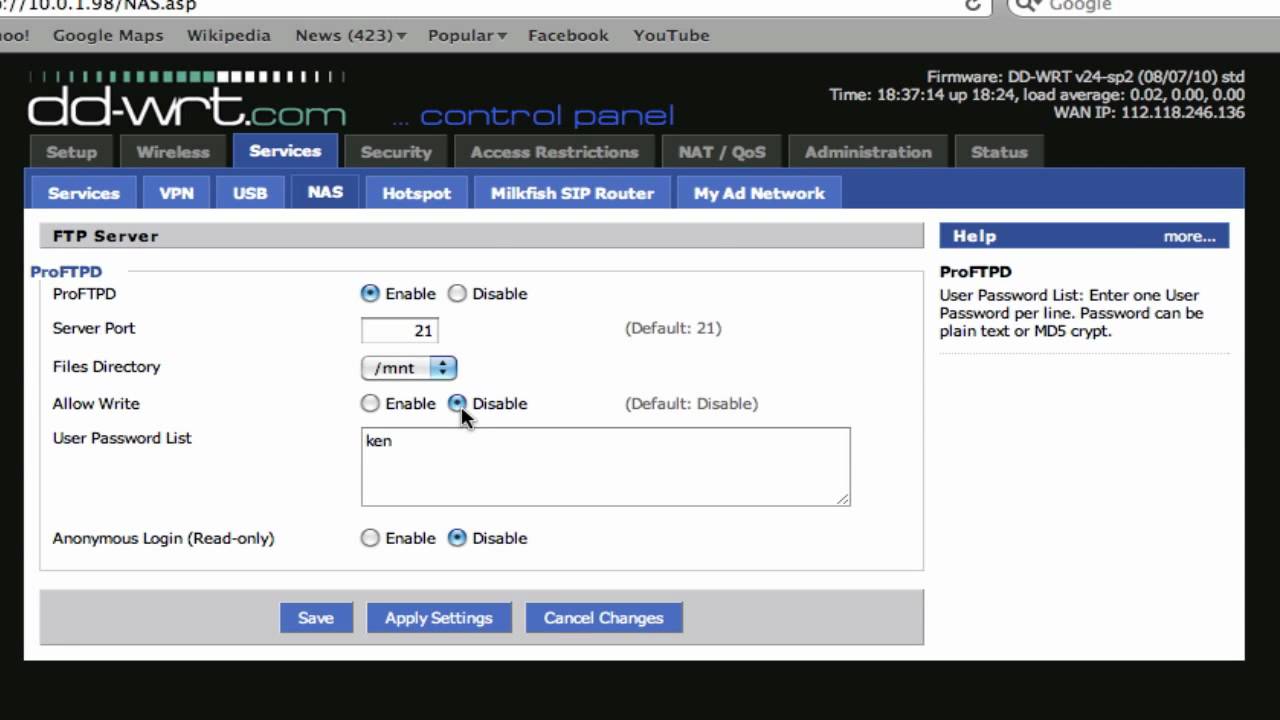
Task: Click the browser address bar URL
Action: click(x=98, y=5)
